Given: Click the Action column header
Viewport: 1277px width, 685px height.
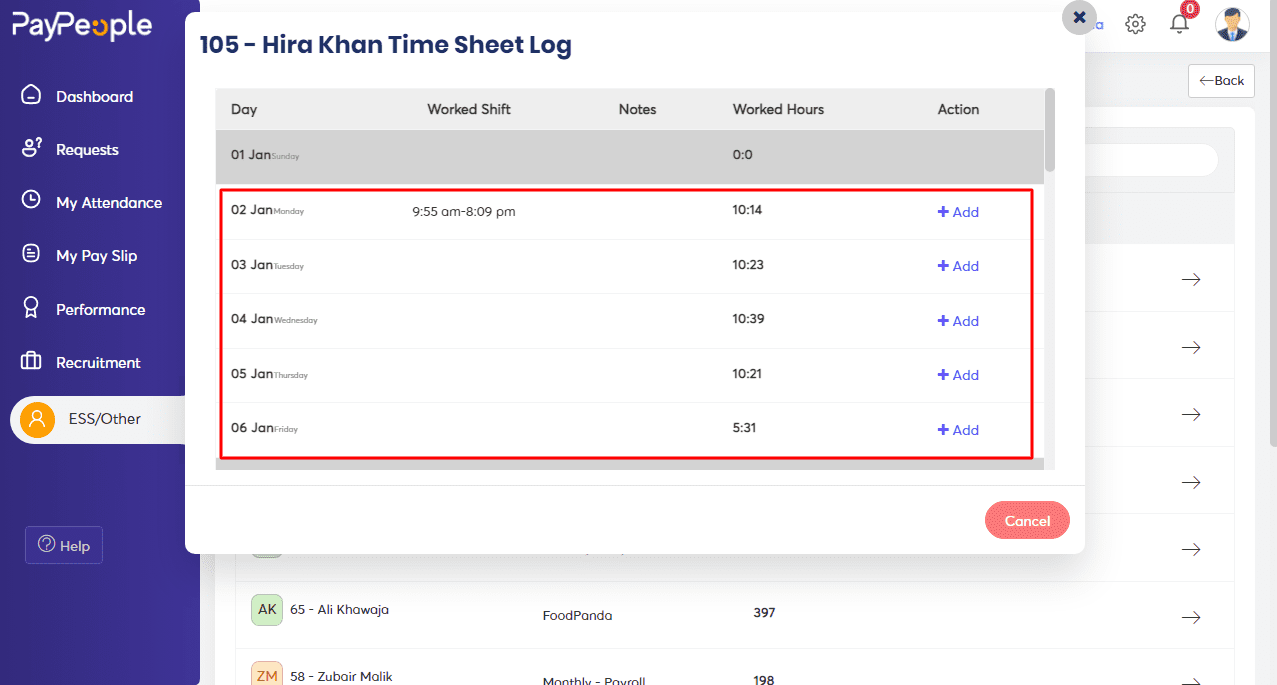Looking at the screenshot, I should click(958, 109).
